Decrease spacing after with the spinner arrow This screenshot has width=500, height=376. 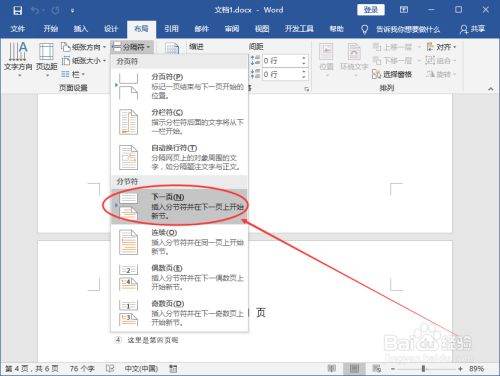coord(304,77)
